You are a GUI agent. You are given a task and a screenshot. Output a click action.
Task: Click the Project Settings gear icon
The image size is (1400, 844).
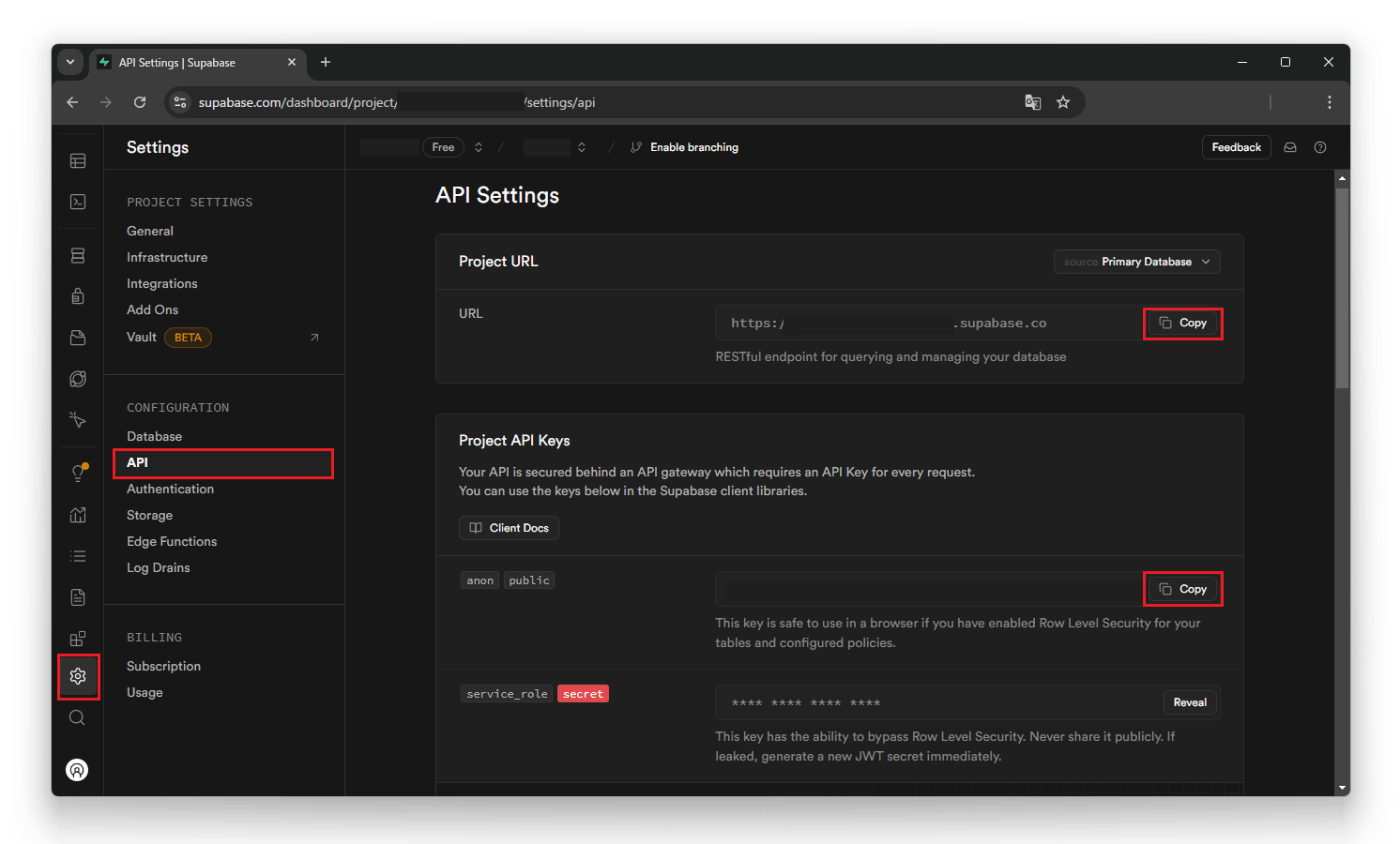tap(77, 676)
